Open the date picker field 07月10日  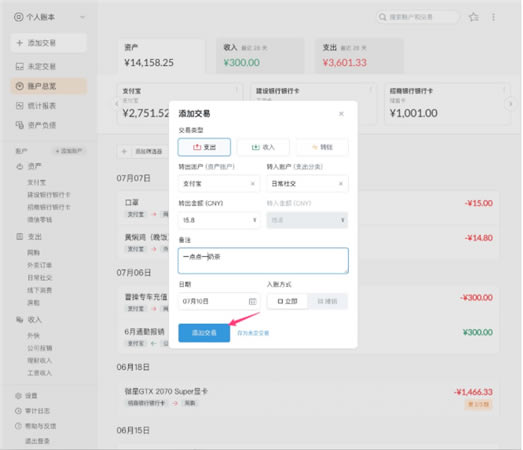[x=219, y=301]
